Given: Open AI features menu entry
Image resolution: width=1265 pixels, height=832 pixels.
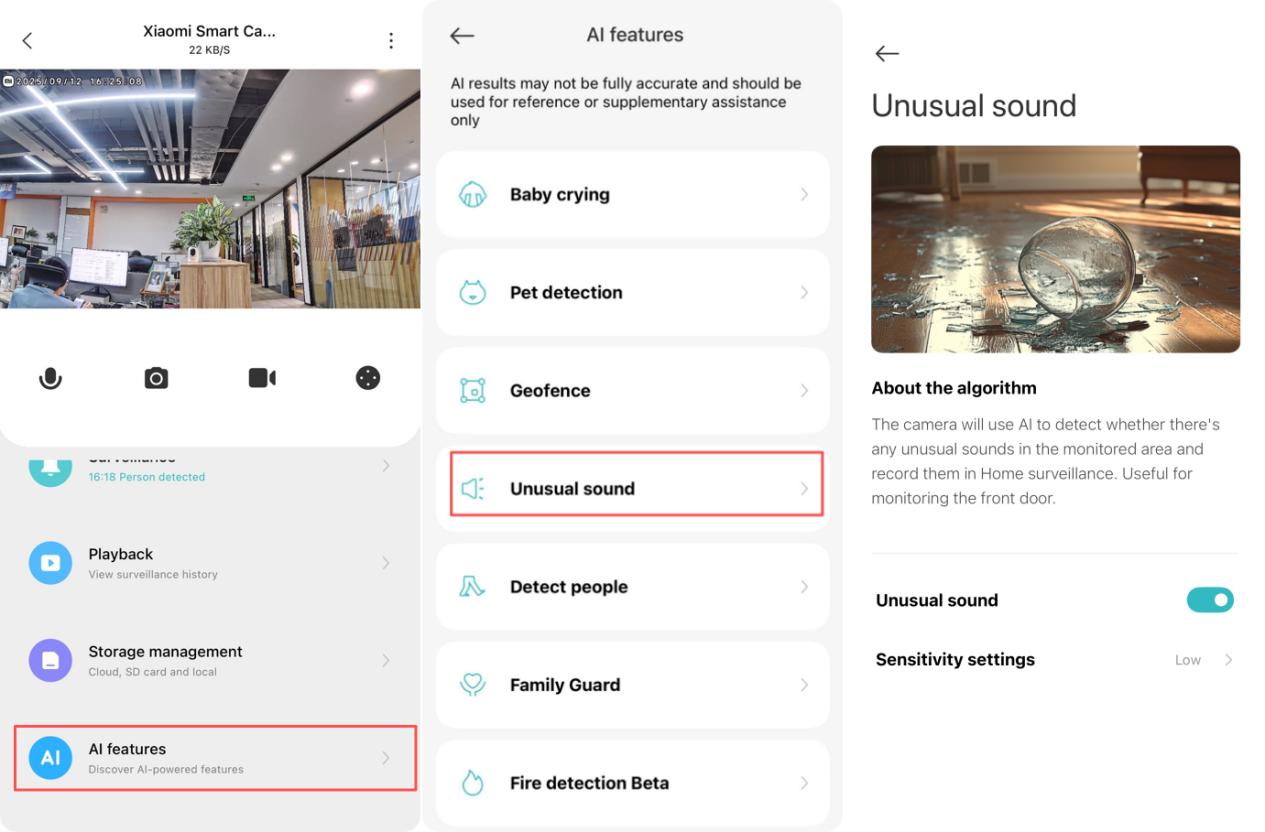Looking at the screenshot, I should 216,758.
